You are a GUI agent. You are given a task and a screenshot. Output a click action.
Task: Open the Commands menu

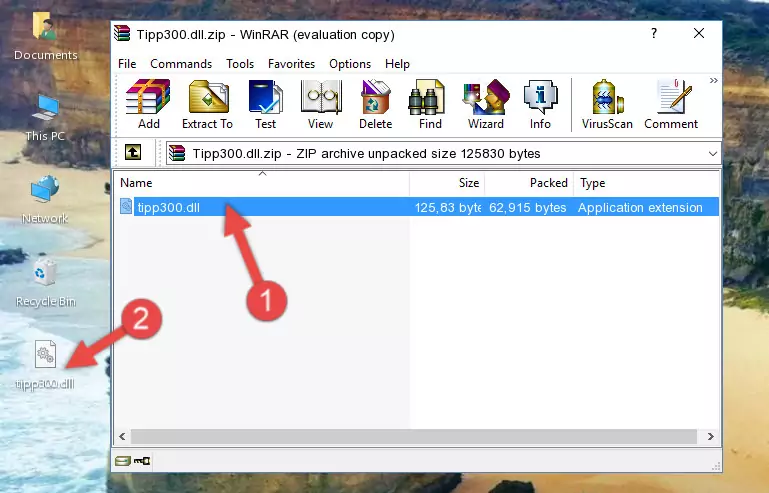pyautogui.click(x=181, y=64)
